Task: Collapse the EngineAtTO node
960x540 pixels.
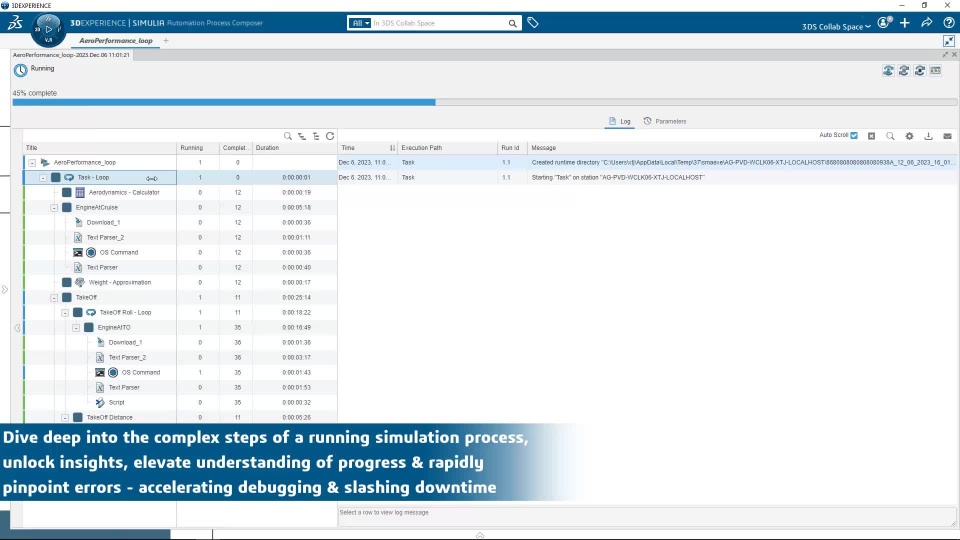Action: 76,328
